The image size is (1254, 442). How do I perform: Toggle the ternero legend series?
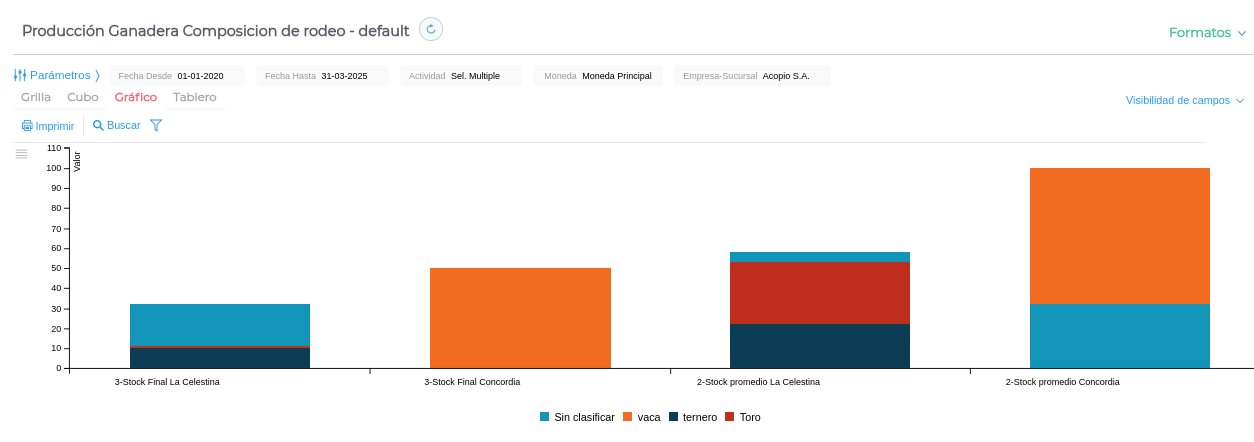(x=693, y=417)
